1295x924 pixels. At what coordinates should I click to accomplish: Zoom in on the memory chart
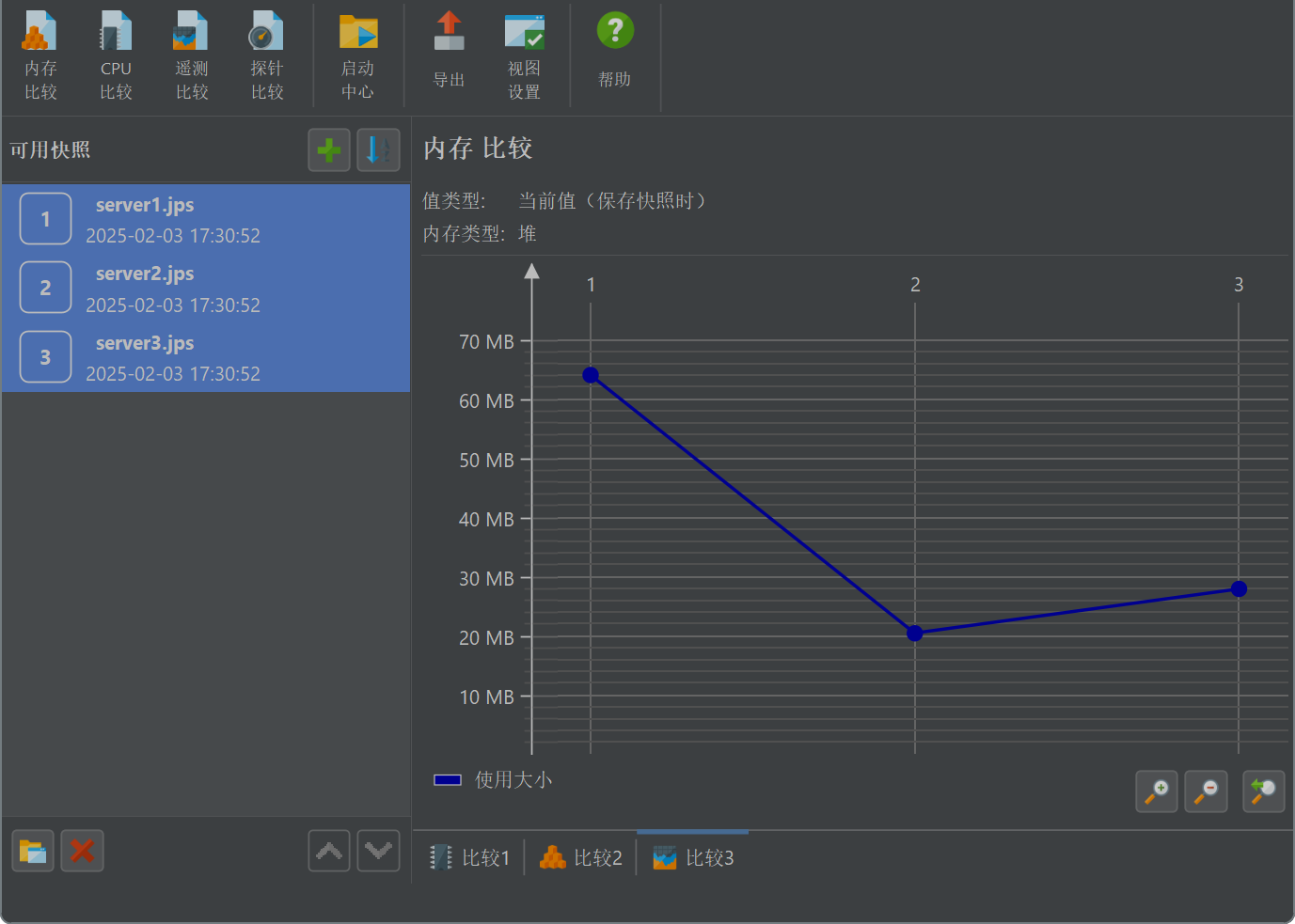point(1157,791)
